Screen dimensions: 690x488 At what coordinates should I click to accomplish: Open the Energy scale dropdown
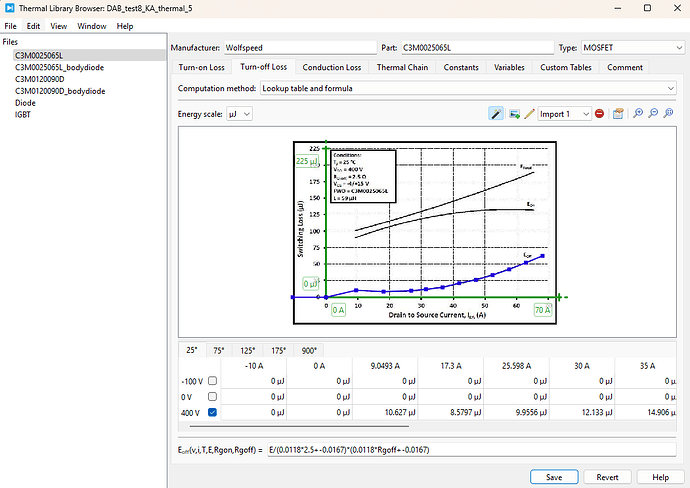[239, 114]
